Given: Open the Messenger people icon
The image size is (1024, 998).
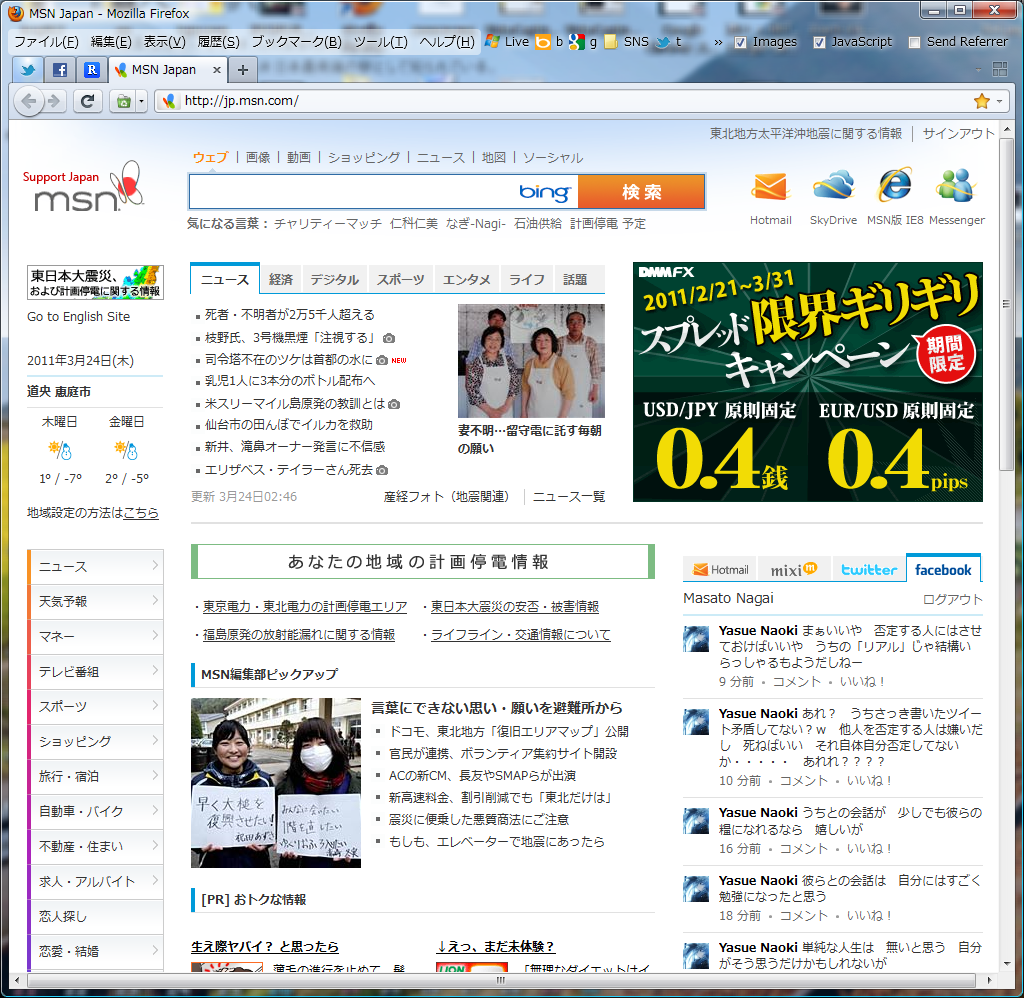Looking at the screenshot, I should coord(956,185).
